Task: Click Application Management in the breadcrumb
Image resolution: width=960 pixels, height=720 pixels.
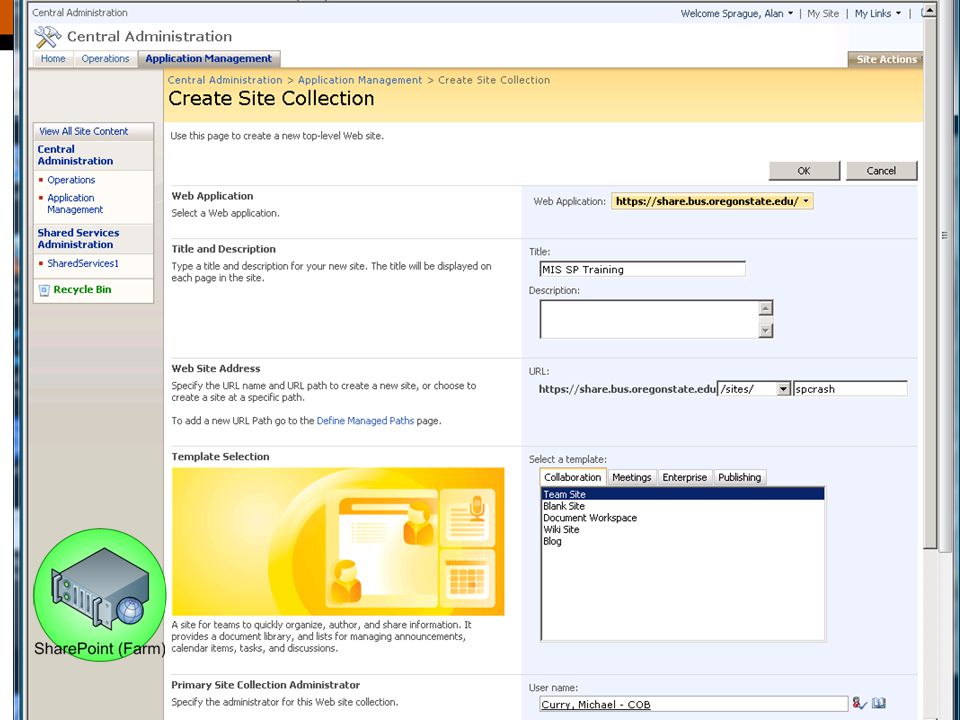Action: [360, 80]
